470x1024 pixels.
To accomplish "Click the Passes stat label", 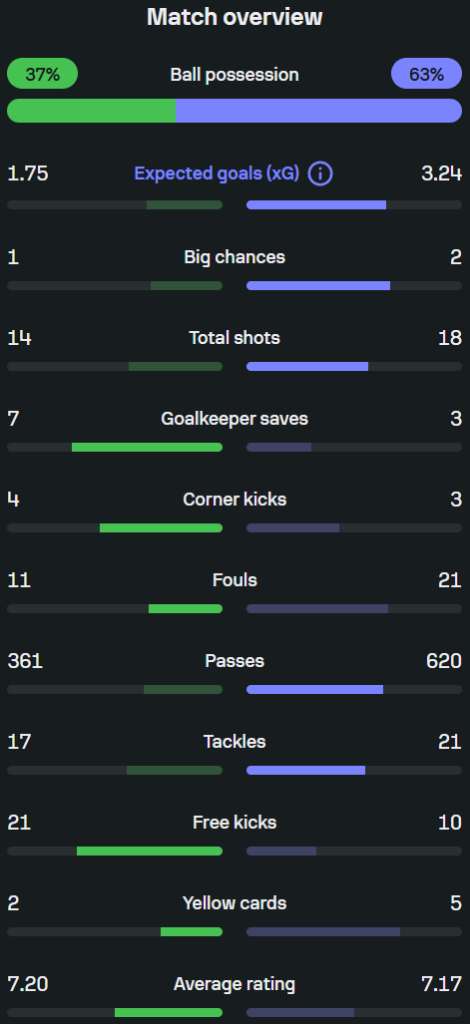I will 234,661.
